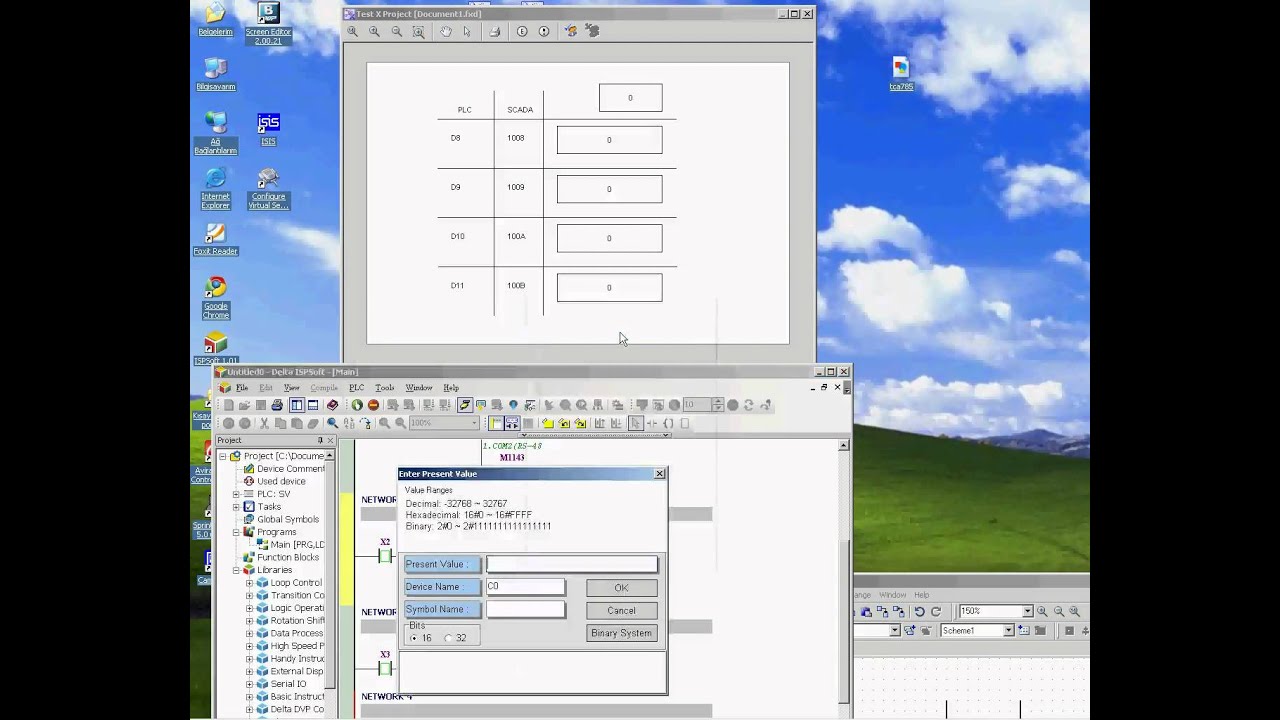The width and height of the screenshot is (1280, 720).
Task: Toggle the ladder monitoring highlighted button in ISPSoft
Action: [512, 423]
